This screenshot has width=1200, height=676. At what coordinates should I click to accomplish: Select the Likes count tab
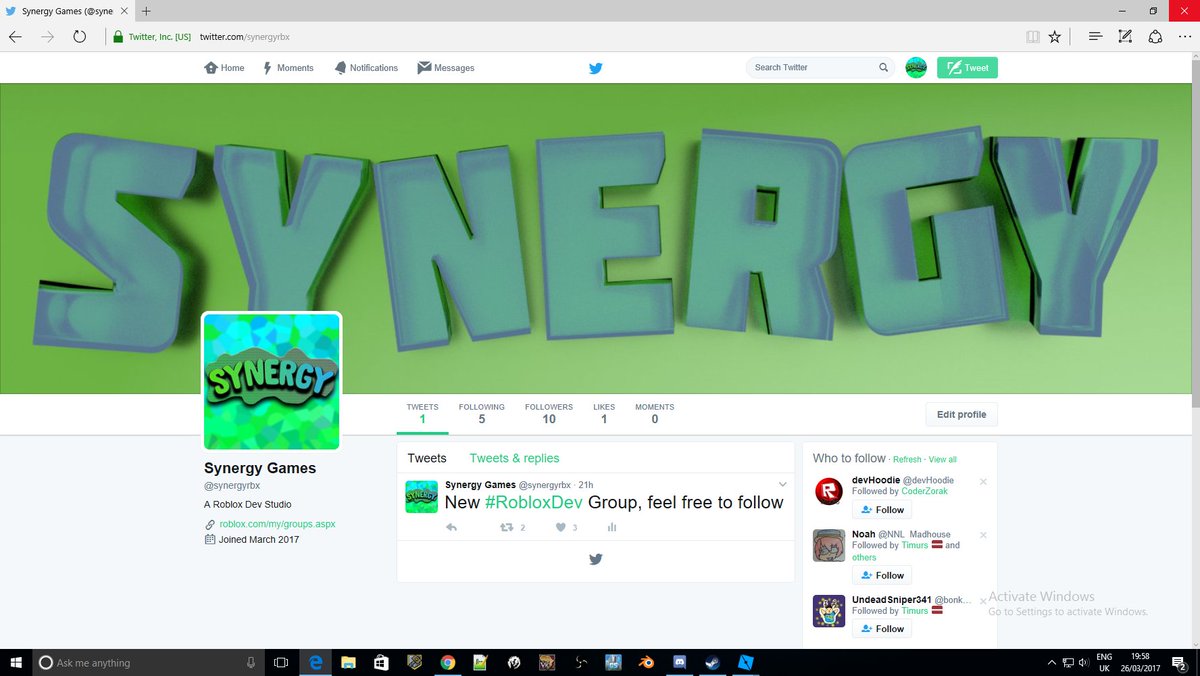(604, 414)
